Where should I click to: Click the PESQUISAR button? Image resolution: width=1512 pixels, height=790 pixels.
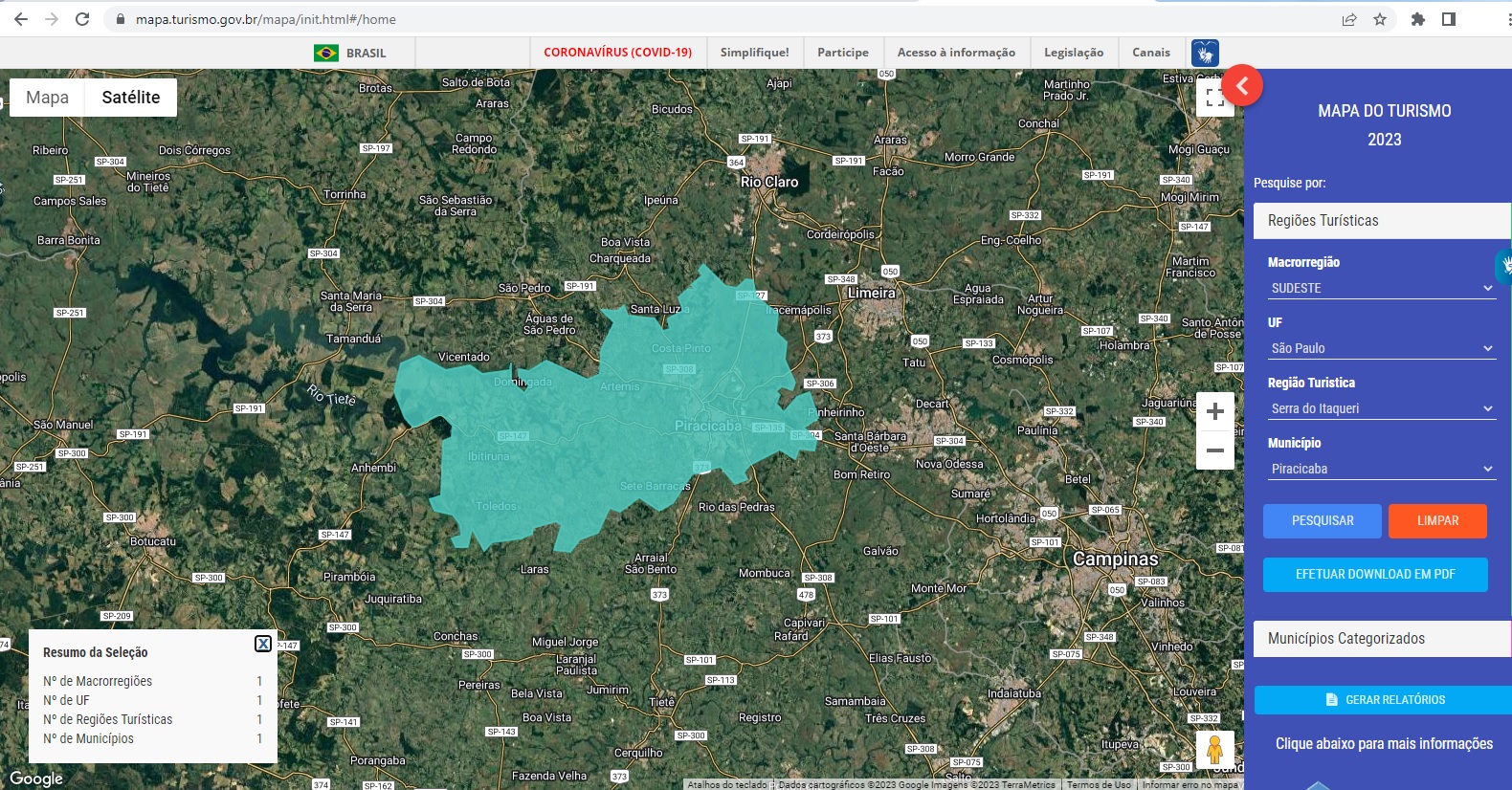[1322, 521]
